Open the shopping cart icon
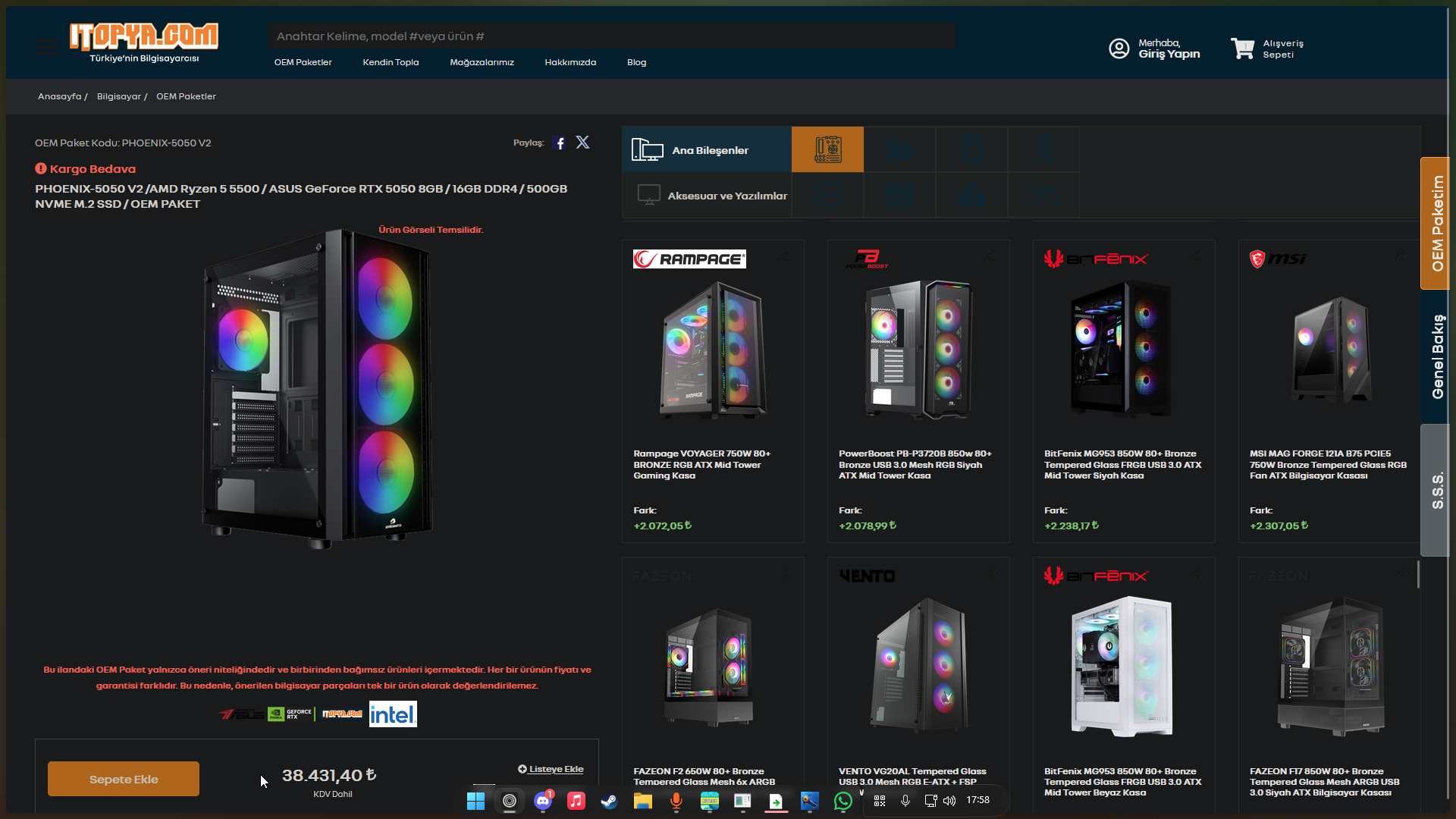This screenshot has height=819, width=1456. coord(1242,49)
